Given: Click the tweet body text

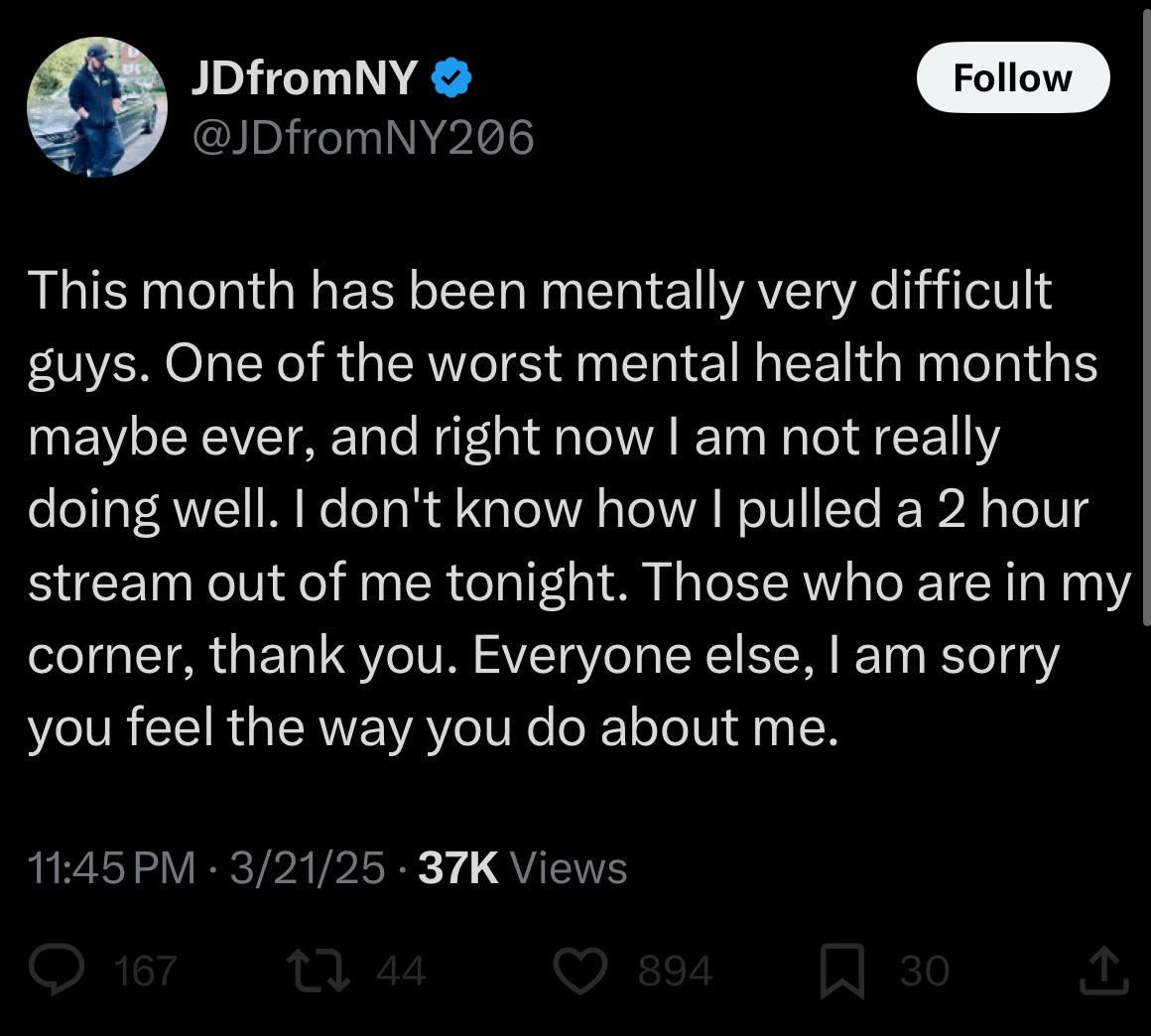Looking at the screenshot, I should [x=578, y=508].
